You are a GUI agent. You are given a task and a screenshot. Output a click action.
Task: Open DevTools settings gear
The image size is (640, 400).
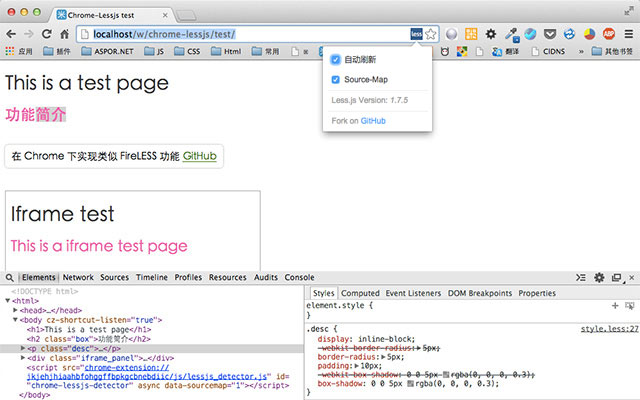pyautogui.click(x=599, y=278)
